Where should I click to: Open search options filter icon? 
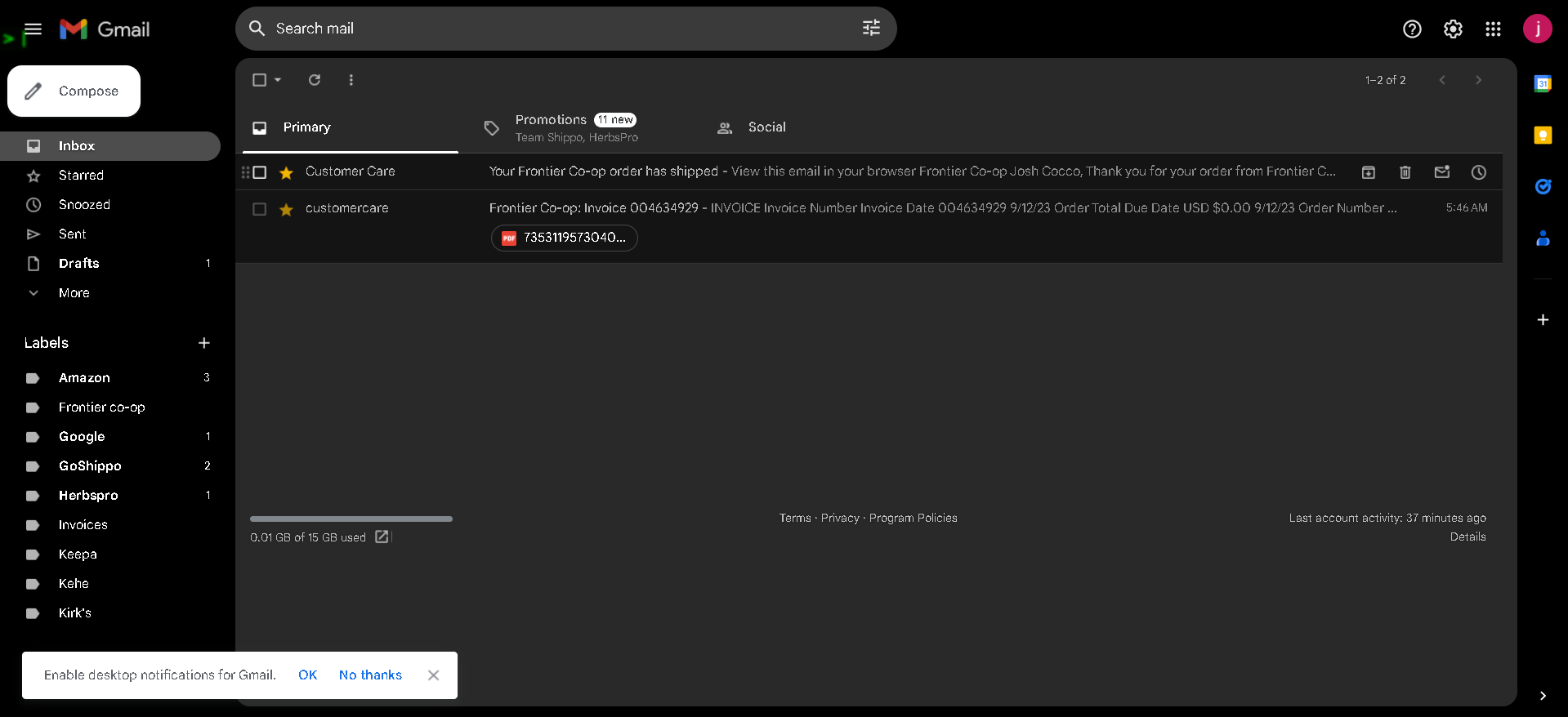pos(871,29)
